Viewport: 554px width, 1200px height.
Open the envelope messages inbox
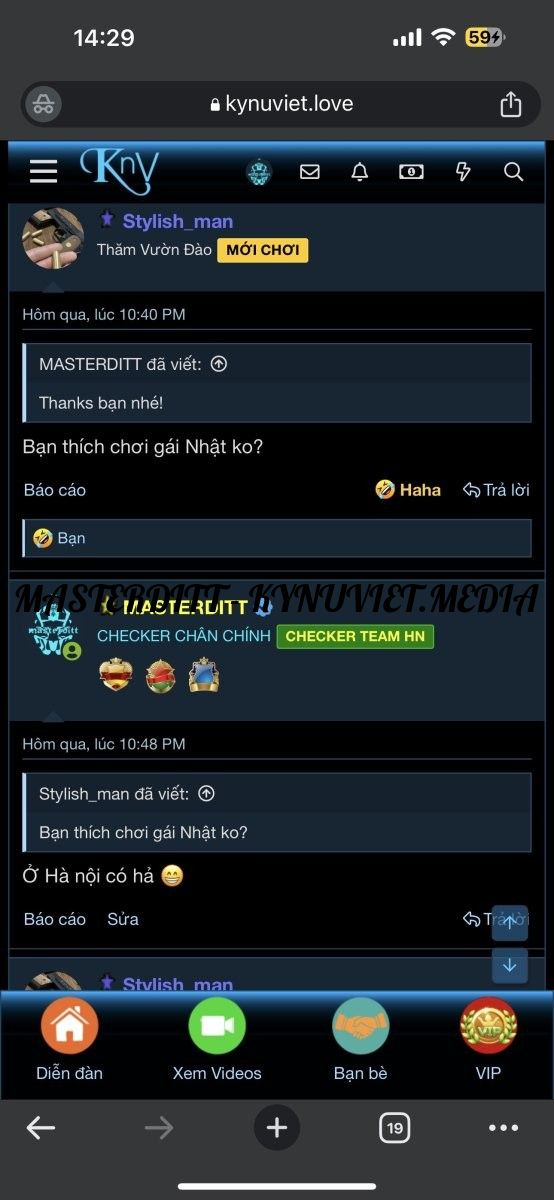pos(310,172)
